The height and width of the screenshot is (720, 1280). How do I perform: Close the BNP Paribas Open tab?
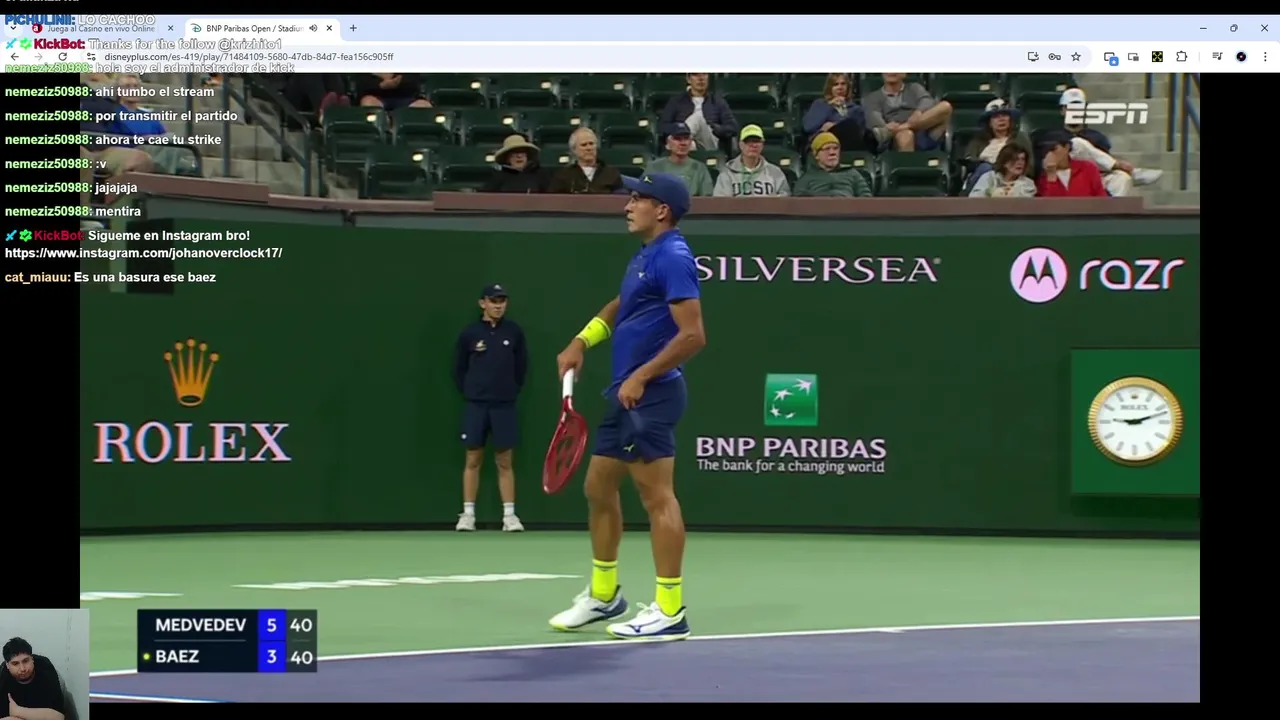pos(329,28)
